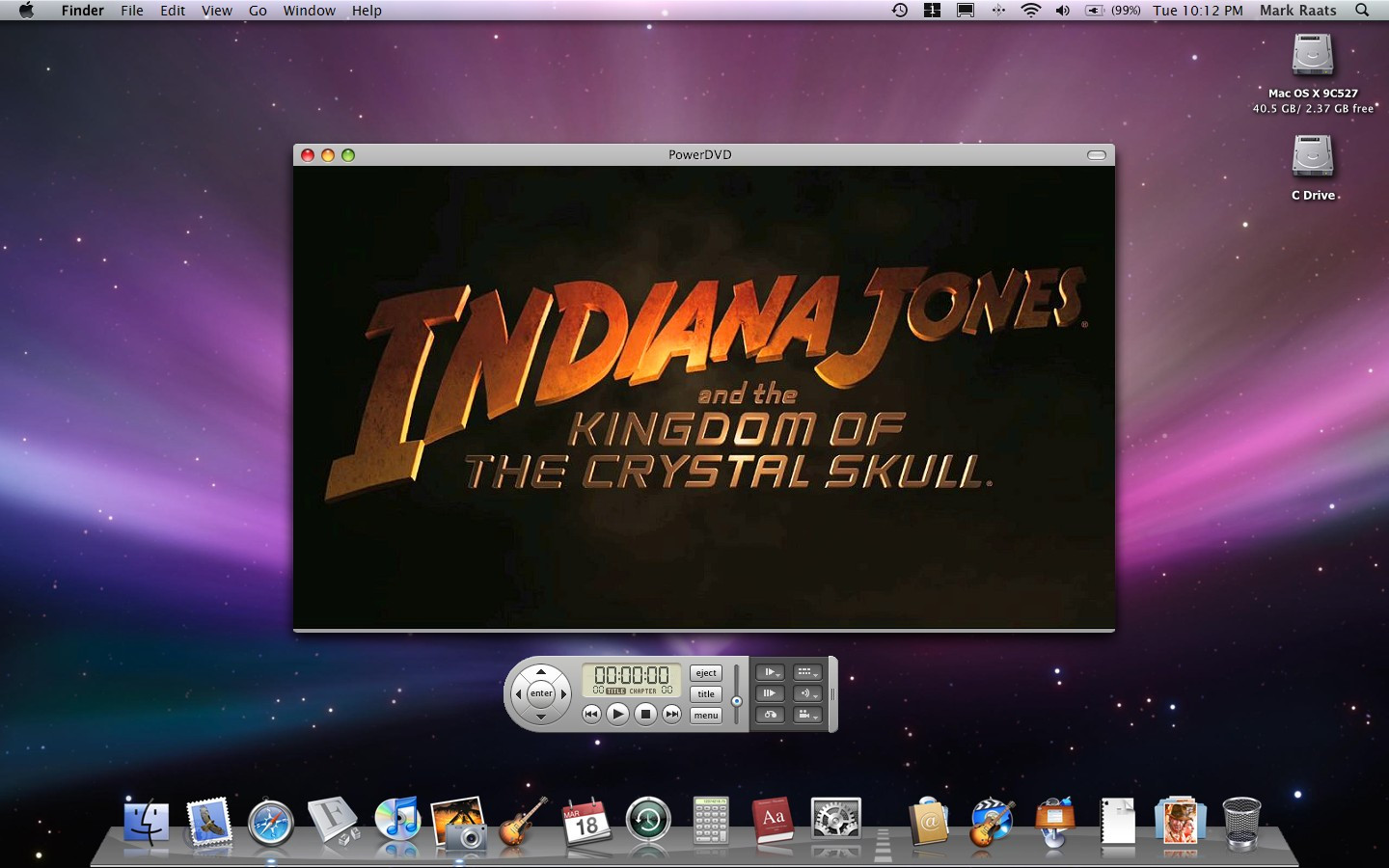1389x868 pixels.
Task: Click the enter button on the navigation pad
Action: (x=541, y=693)
